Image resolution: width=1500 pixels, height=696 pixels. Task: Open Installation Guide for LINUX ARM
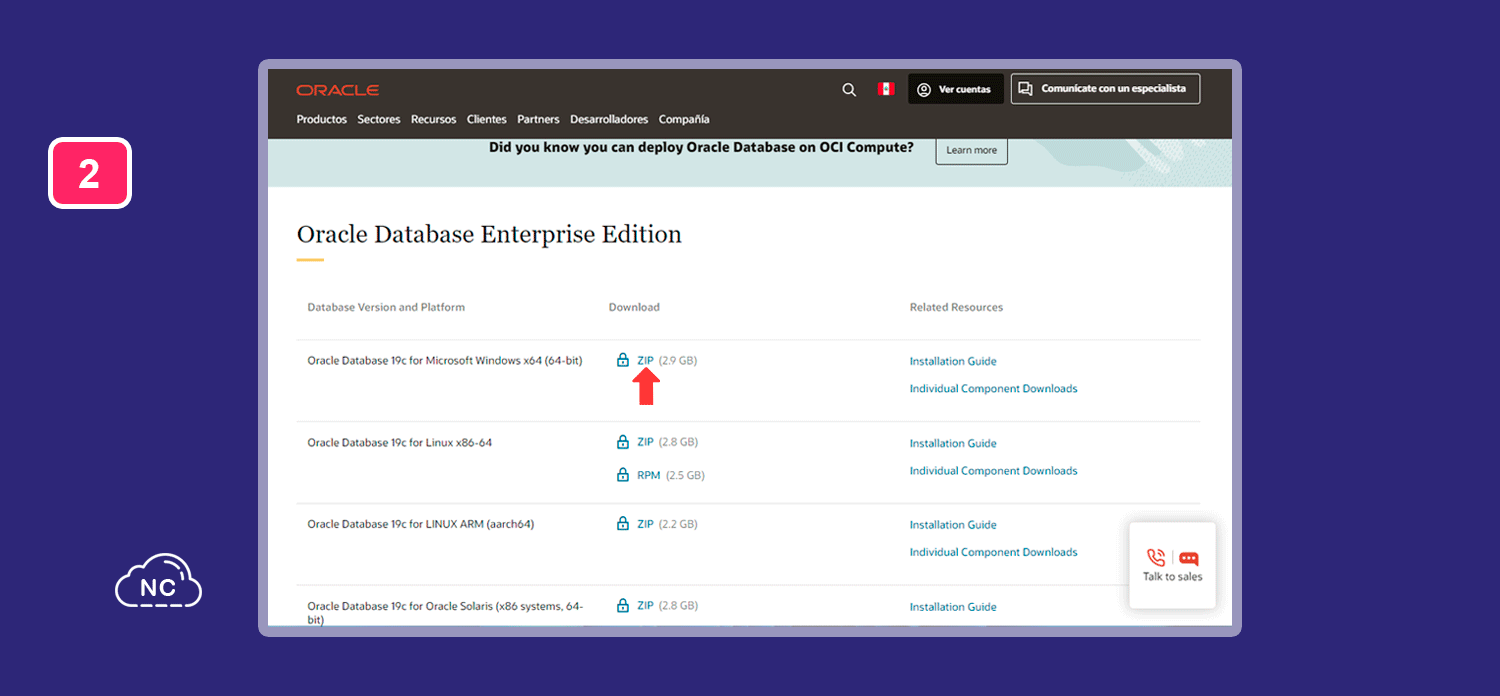point(953,525)
